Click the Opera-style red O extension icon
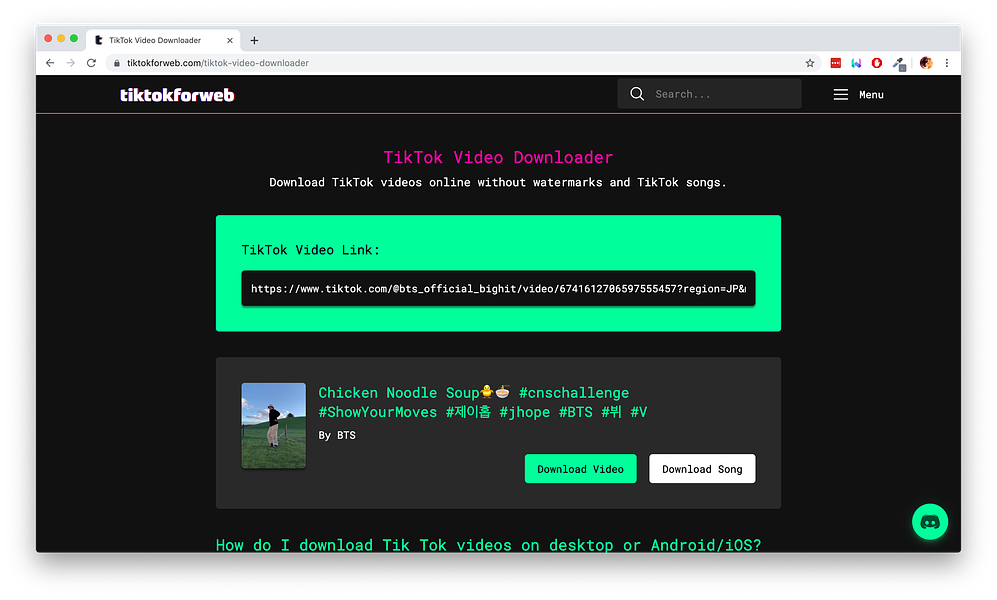Screen dimensions: 997x600 [x=877, y=63]
